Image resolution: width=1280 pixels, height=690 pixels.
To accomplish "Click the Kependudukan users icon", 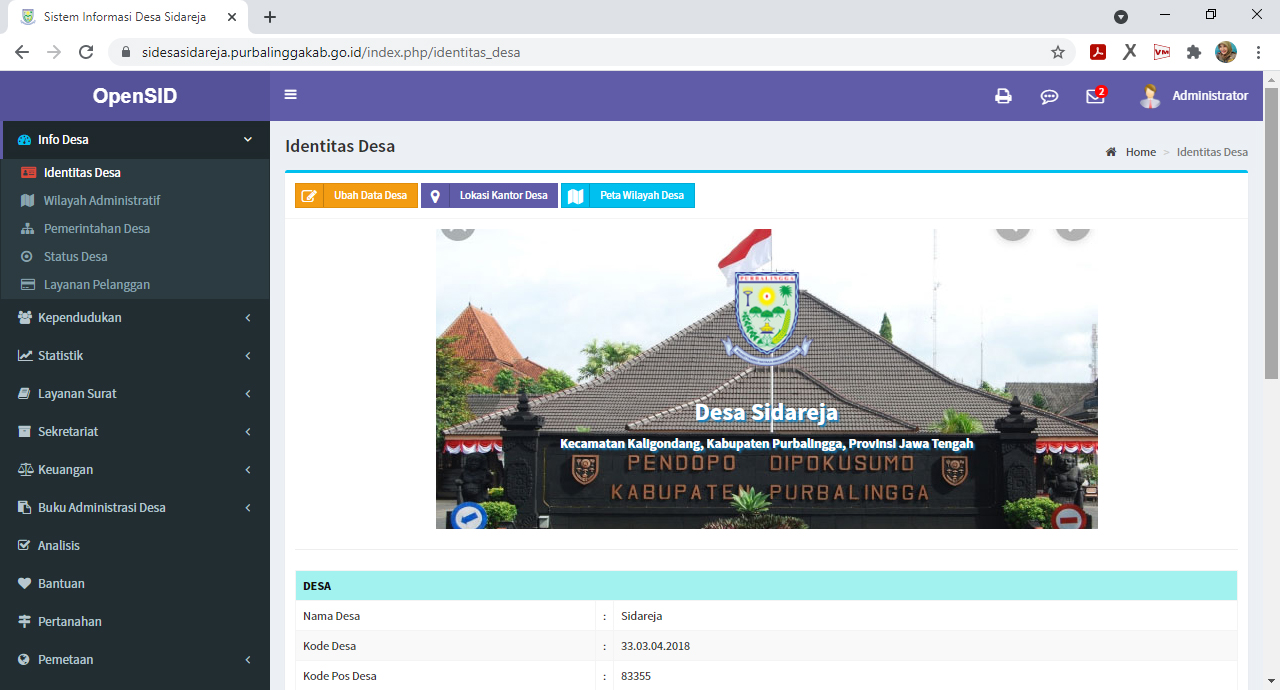I will tap(25, 318).
